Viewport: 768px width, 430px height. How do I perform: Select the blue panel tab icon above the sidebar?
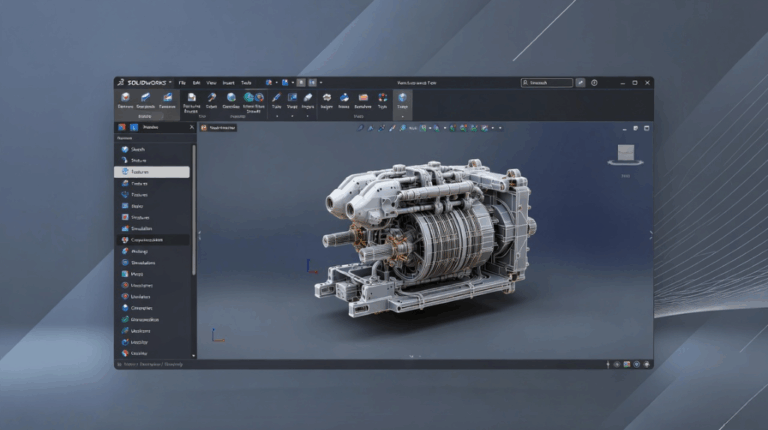coord(134,127)
